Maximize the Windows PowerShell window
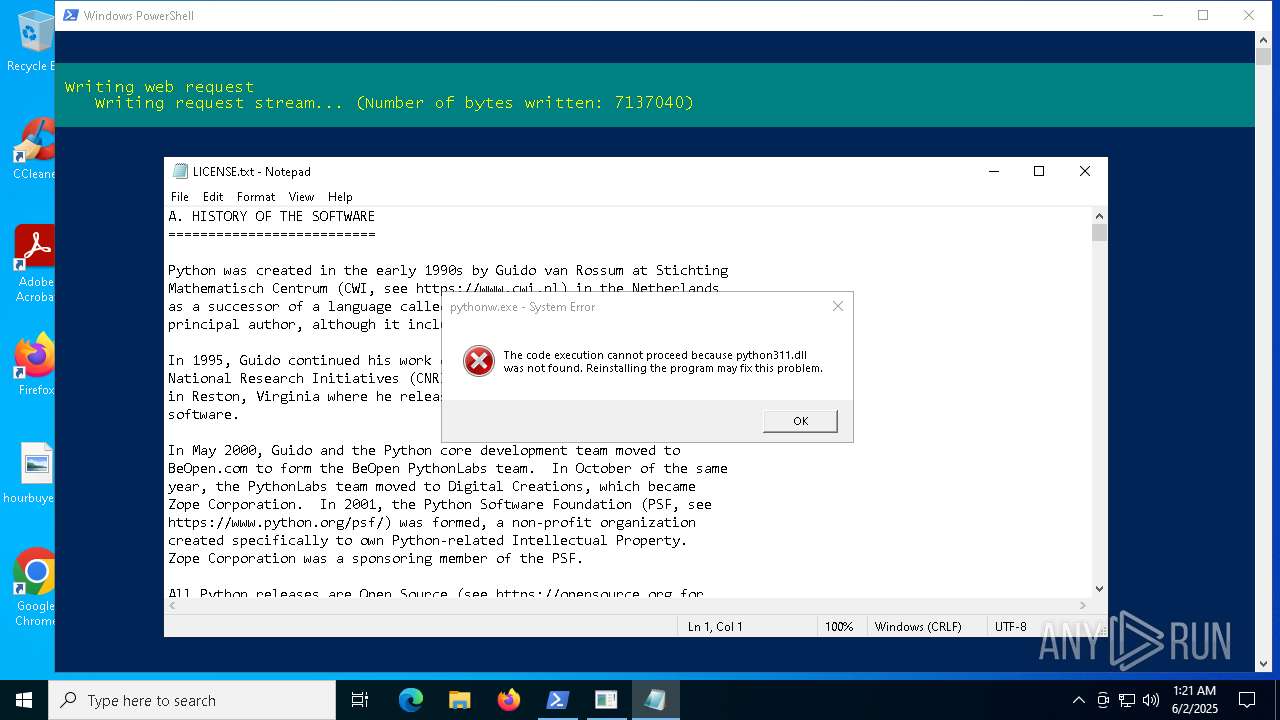The width and height of the screenshot is (1280, 720). (1203, 15)
